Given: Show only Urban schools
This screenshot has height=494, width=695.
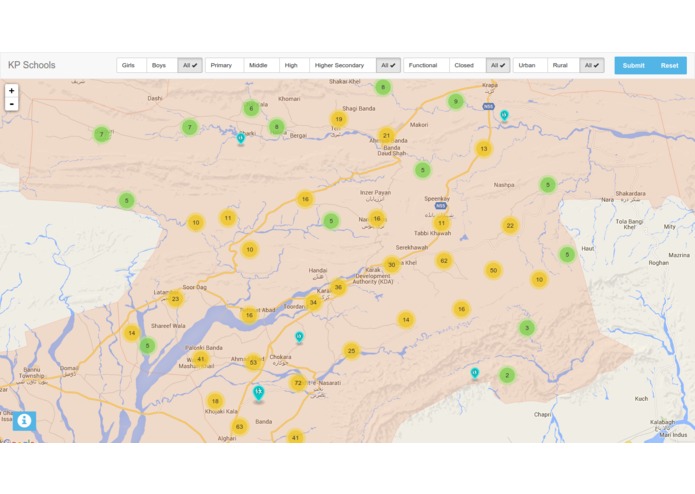Looking at the screenshot, I should [530, 65].
